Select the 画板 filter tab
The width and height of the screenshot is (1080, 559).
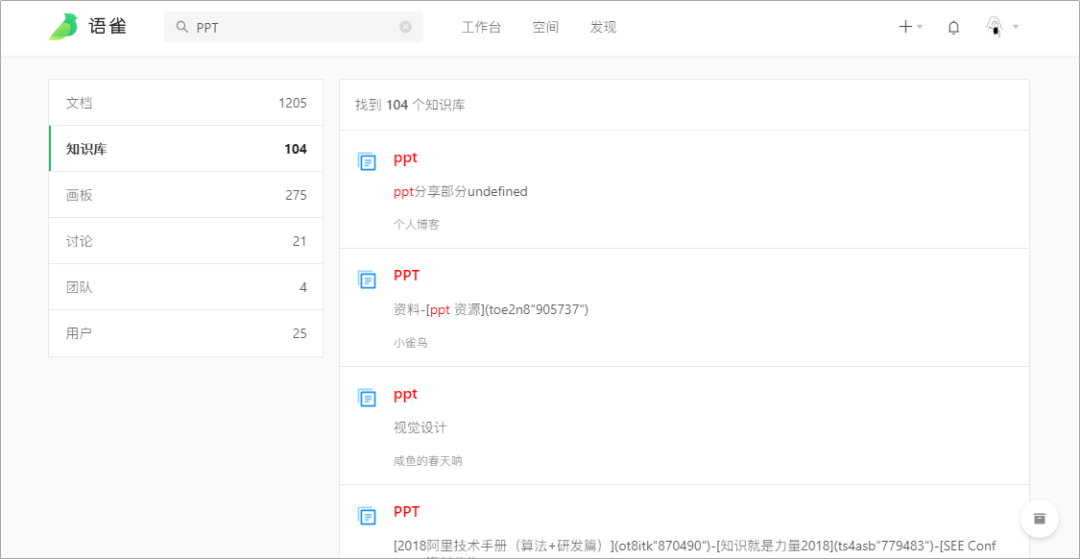(x=186, y=195)
